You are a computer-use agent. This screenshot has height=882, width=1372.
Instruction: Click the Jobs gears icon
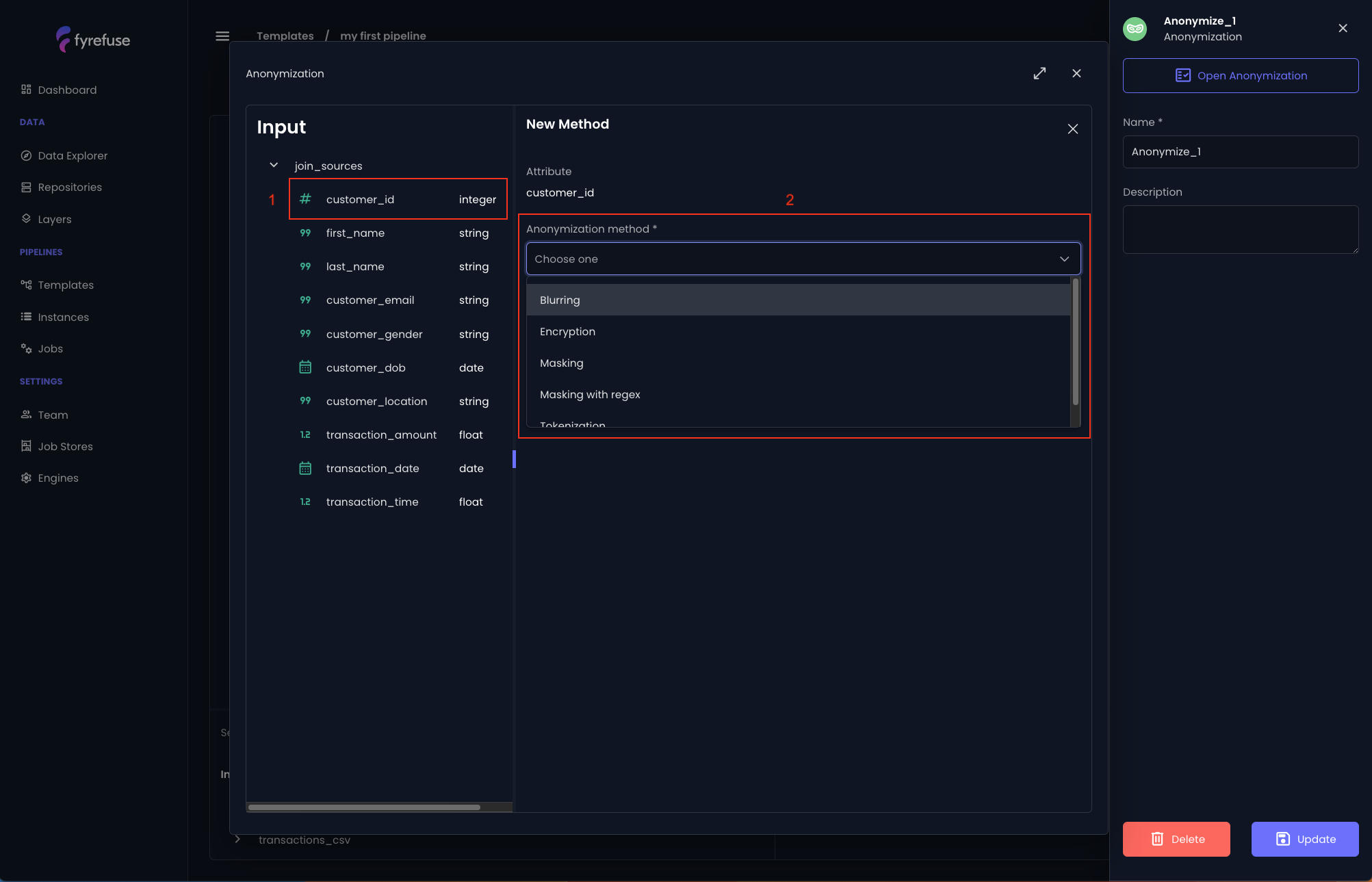(x=26, y=348)
